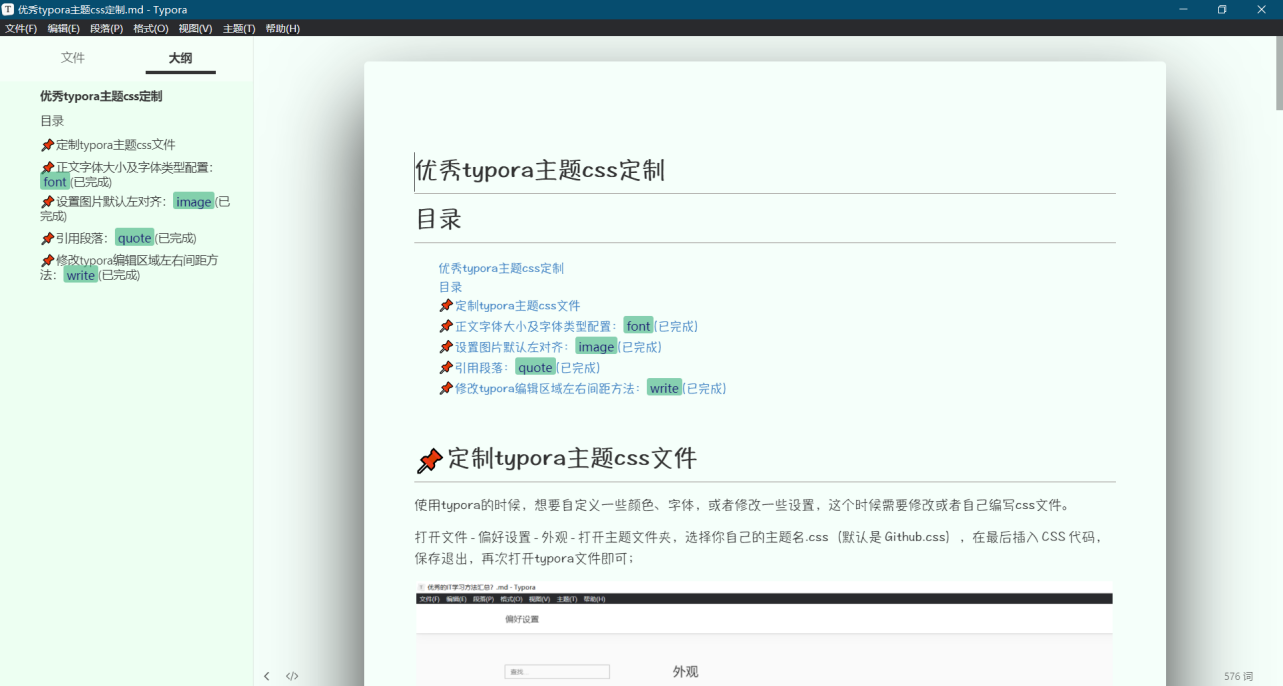Select outline item 目录
This screenshot has width=1283, height=686.
(x=52, y=120)
